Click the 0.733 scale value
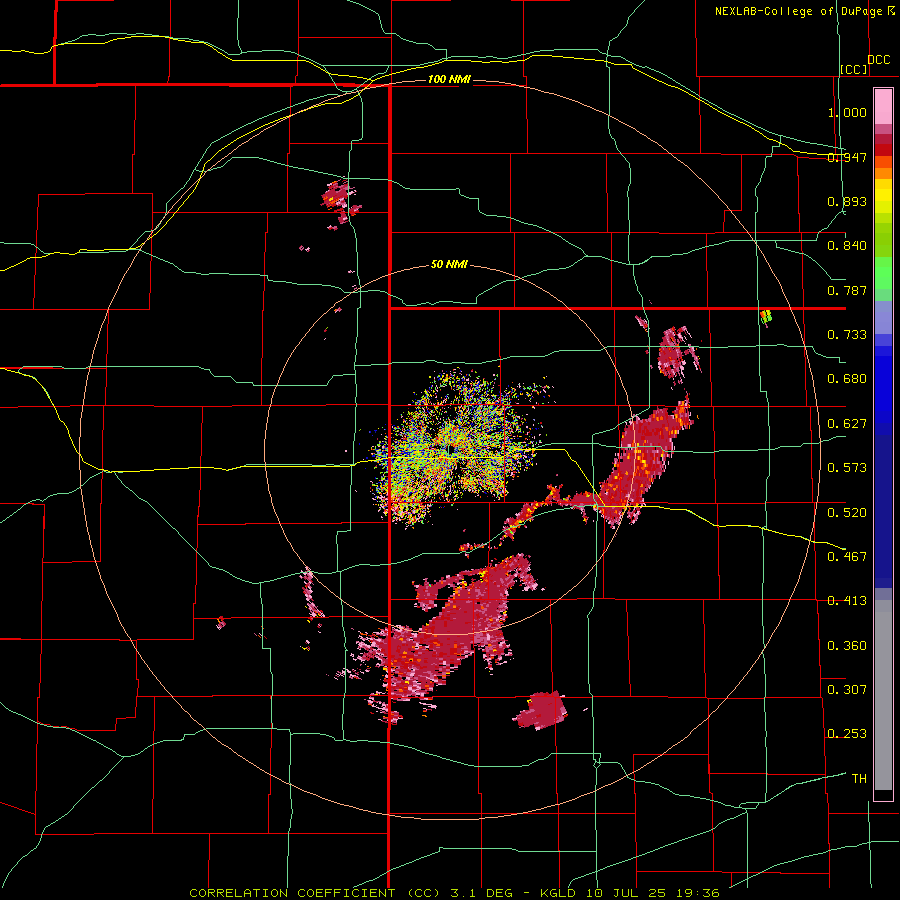Screen dimensions: 900x900 (847, 335)
